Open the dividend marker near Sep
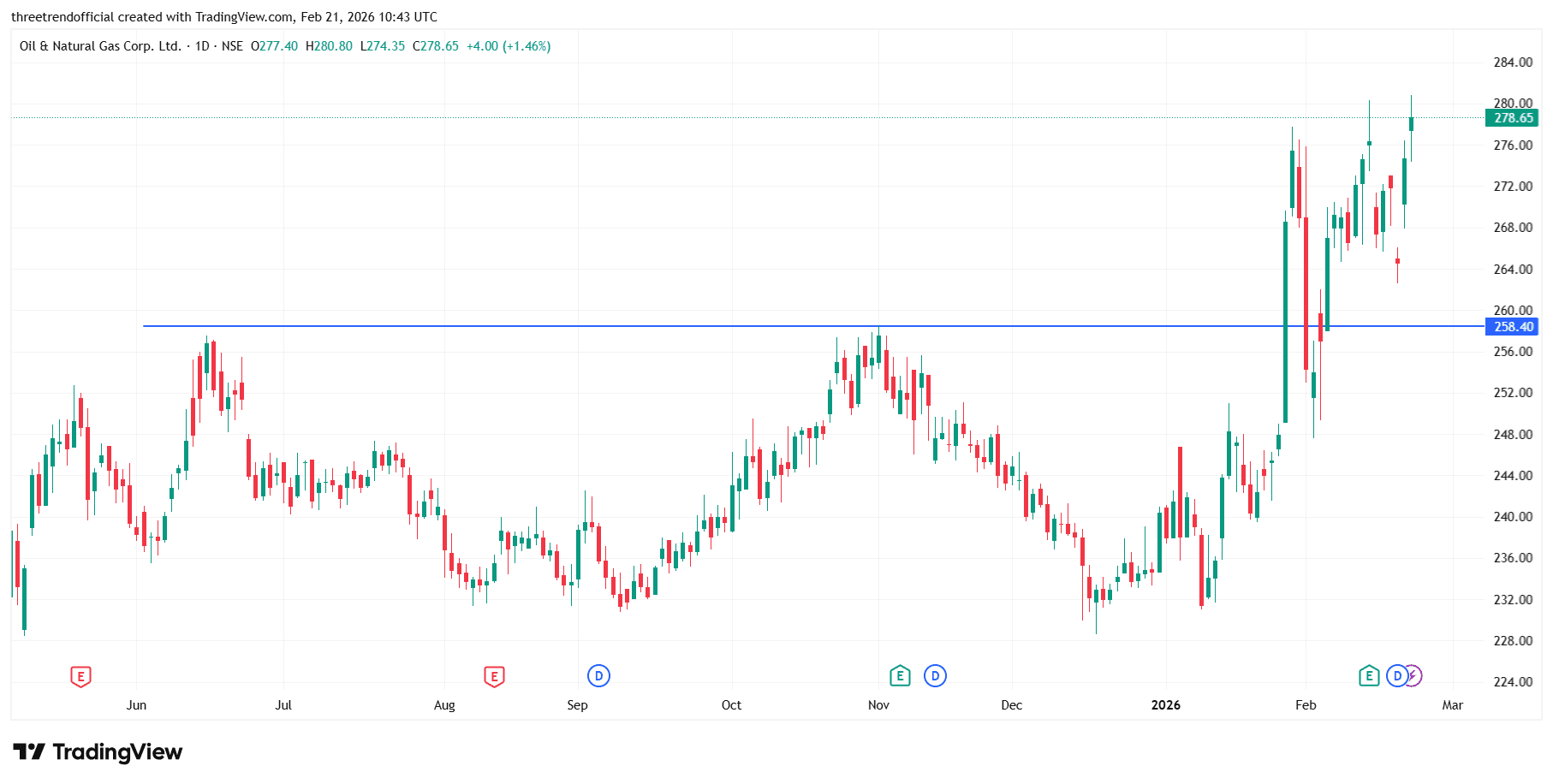This screenshot has height=784, width=1553. pyautogui.click(x=598, y=676)
